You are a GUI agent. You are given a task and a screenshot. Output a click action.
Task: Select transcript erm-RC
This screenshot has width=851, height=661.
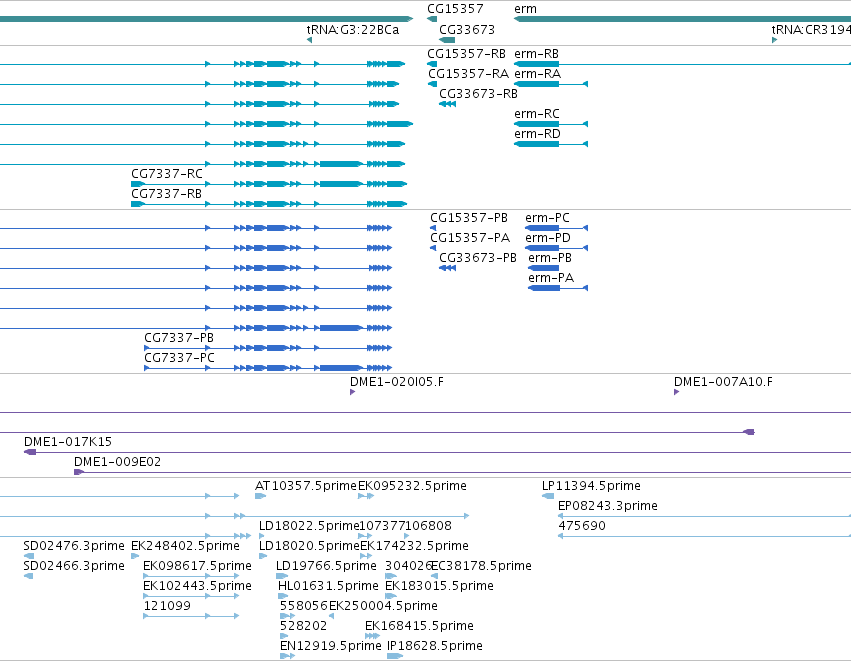(537, 114)
